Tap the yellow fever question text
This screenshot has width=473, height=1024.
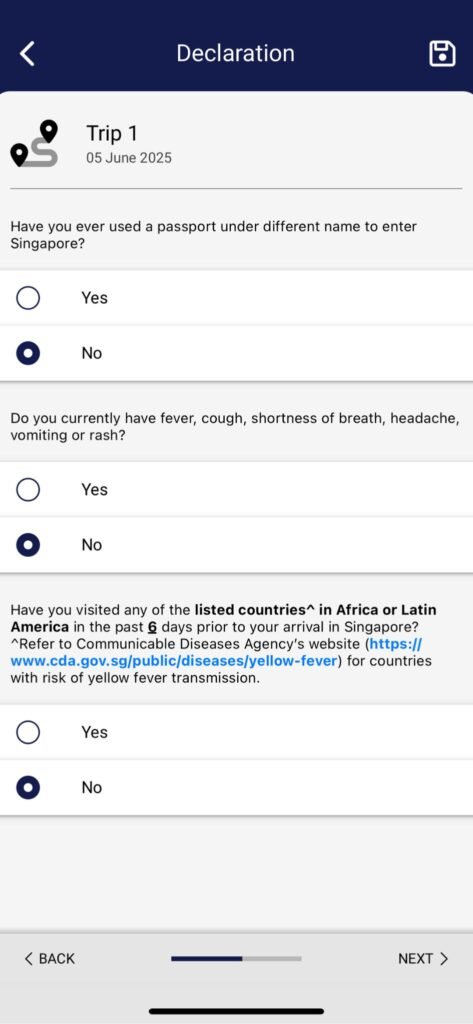[223, 644]
